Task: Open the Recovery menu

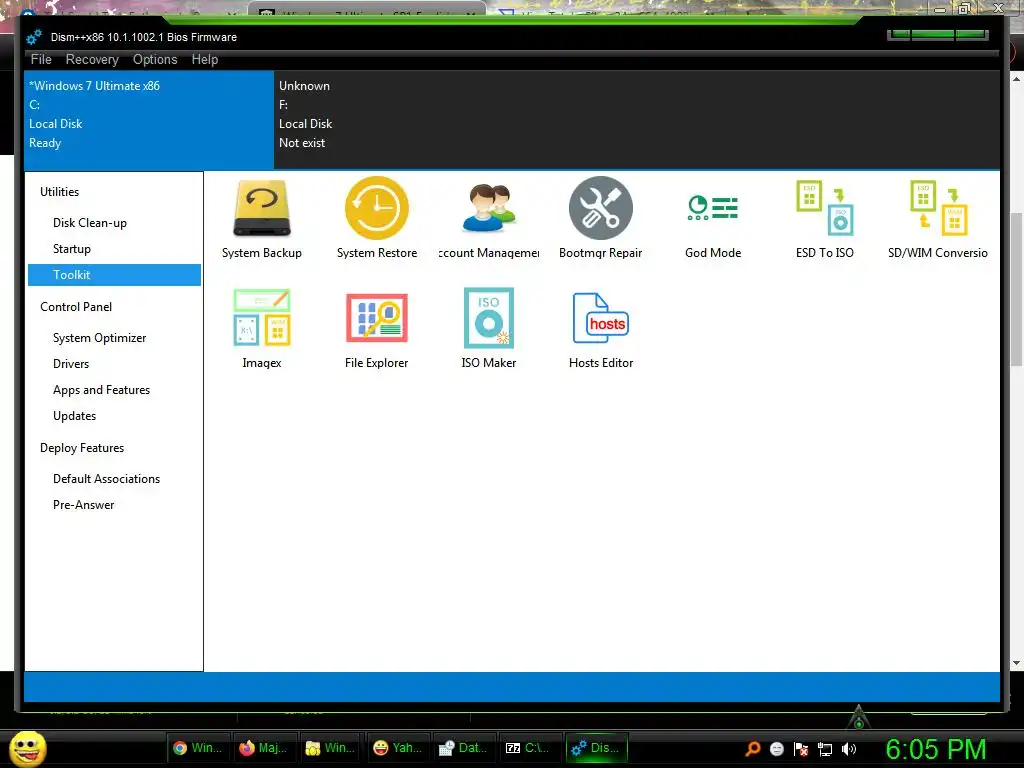Action: click(x=92, y=59)
